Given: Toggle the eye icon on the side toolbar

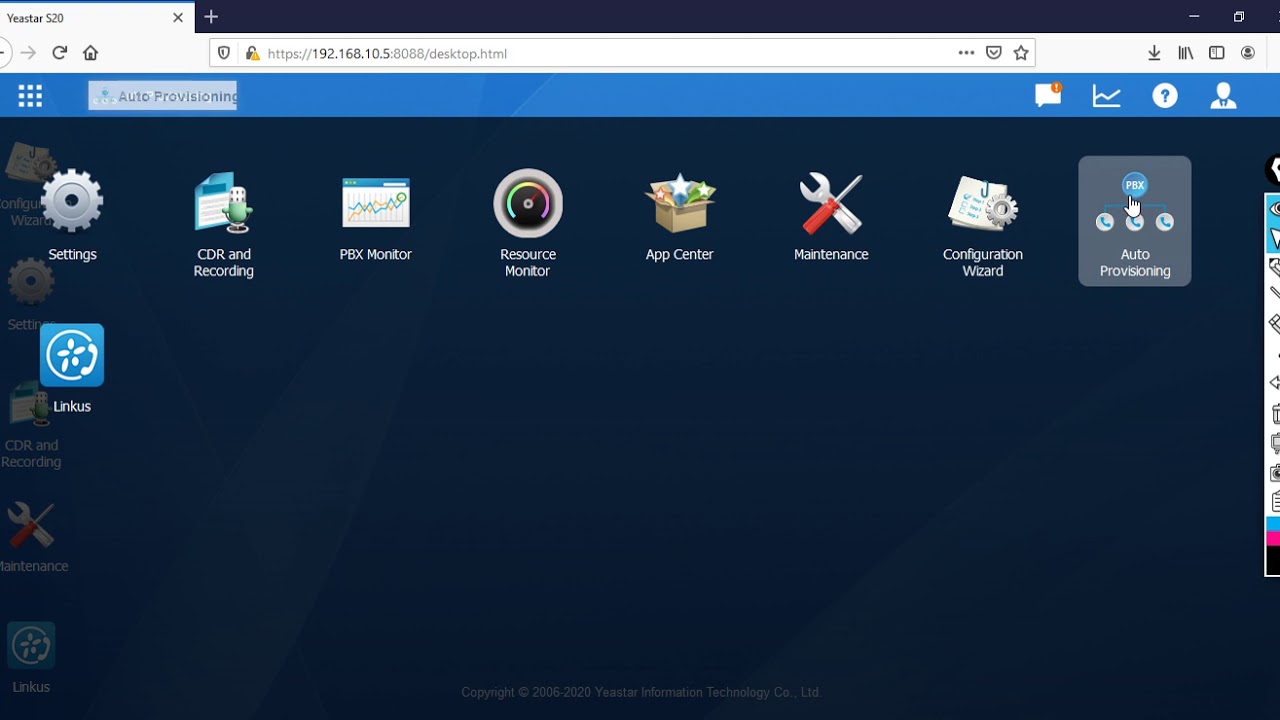Looking at the screenshot, I should point(1276,208).
